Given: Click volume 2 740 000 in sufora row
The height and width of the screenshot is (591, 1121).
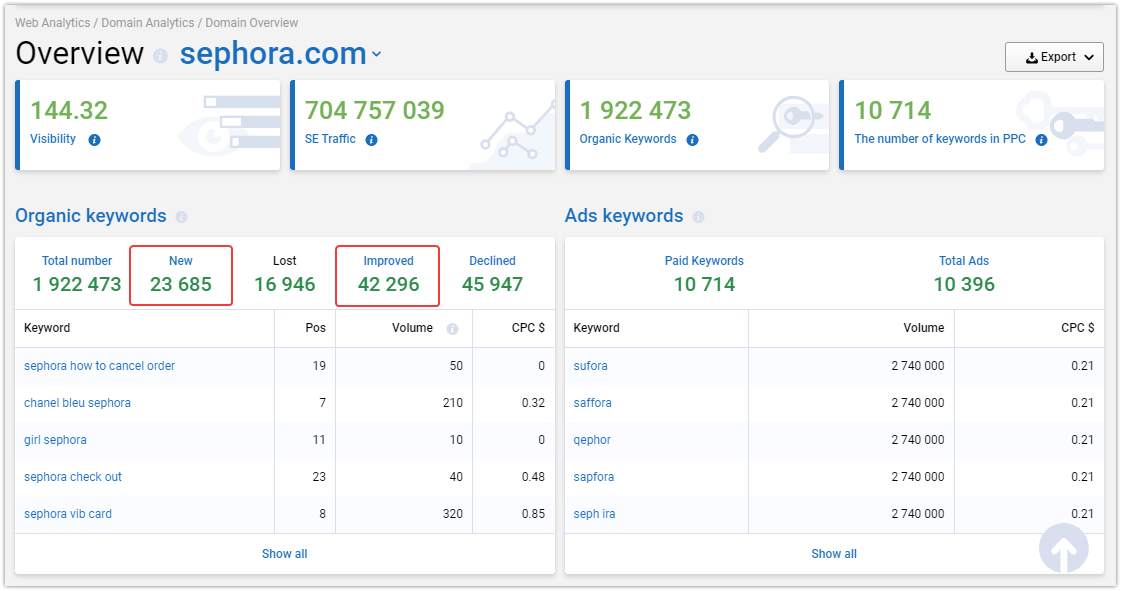Looking at the screenshot, I should 918,366.
